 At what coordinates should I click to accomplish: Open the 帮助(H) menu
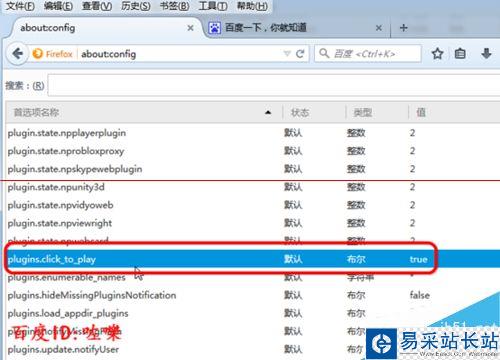click(252, 6)
